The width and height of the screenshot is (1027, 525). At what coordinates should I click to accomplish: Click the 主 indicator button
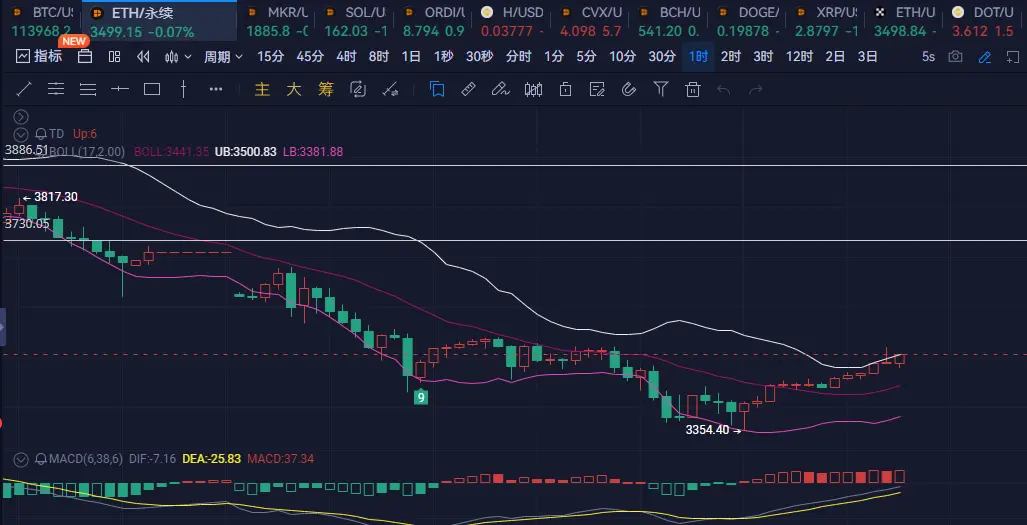(x=262, y=89)
